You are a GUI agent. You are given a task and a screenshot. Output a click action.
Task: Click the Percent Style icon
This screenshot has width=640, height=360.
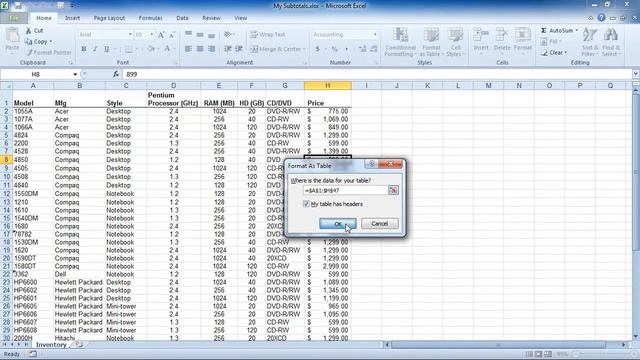tap(335, 49)
